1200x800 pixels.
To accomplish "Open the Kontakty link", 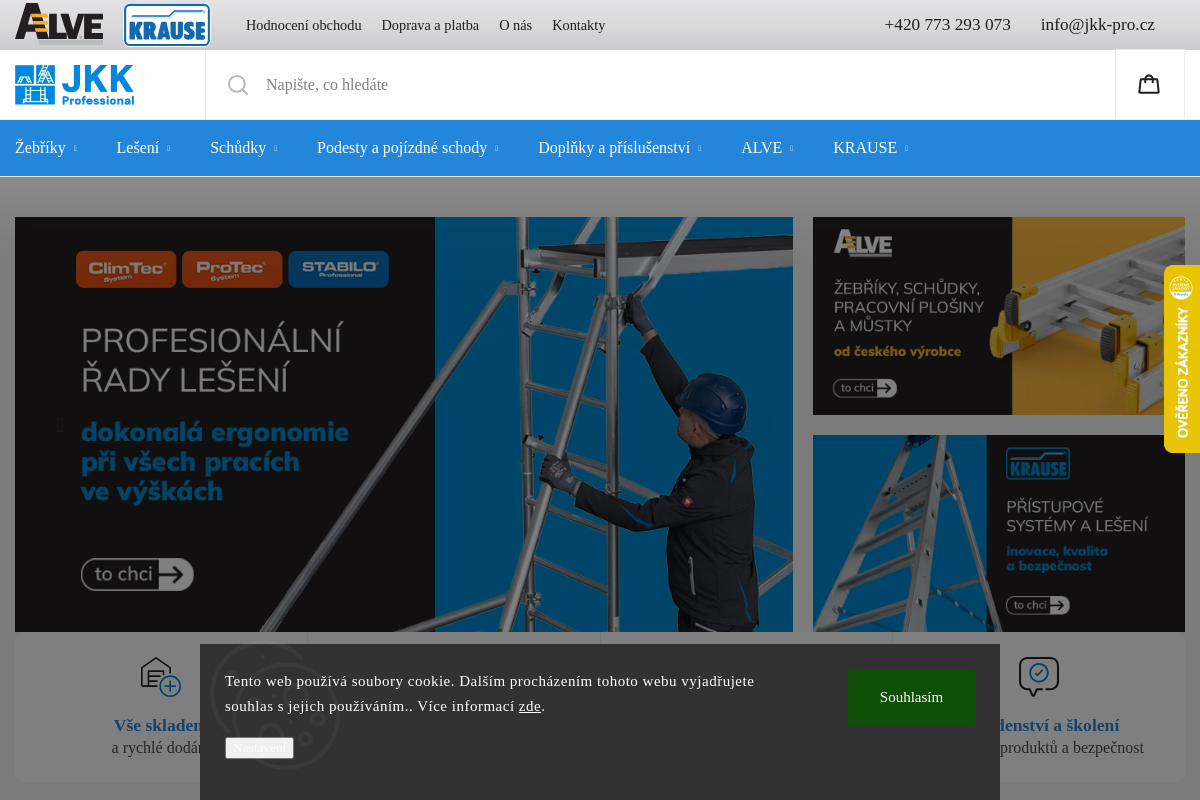I will coord(578,25).
